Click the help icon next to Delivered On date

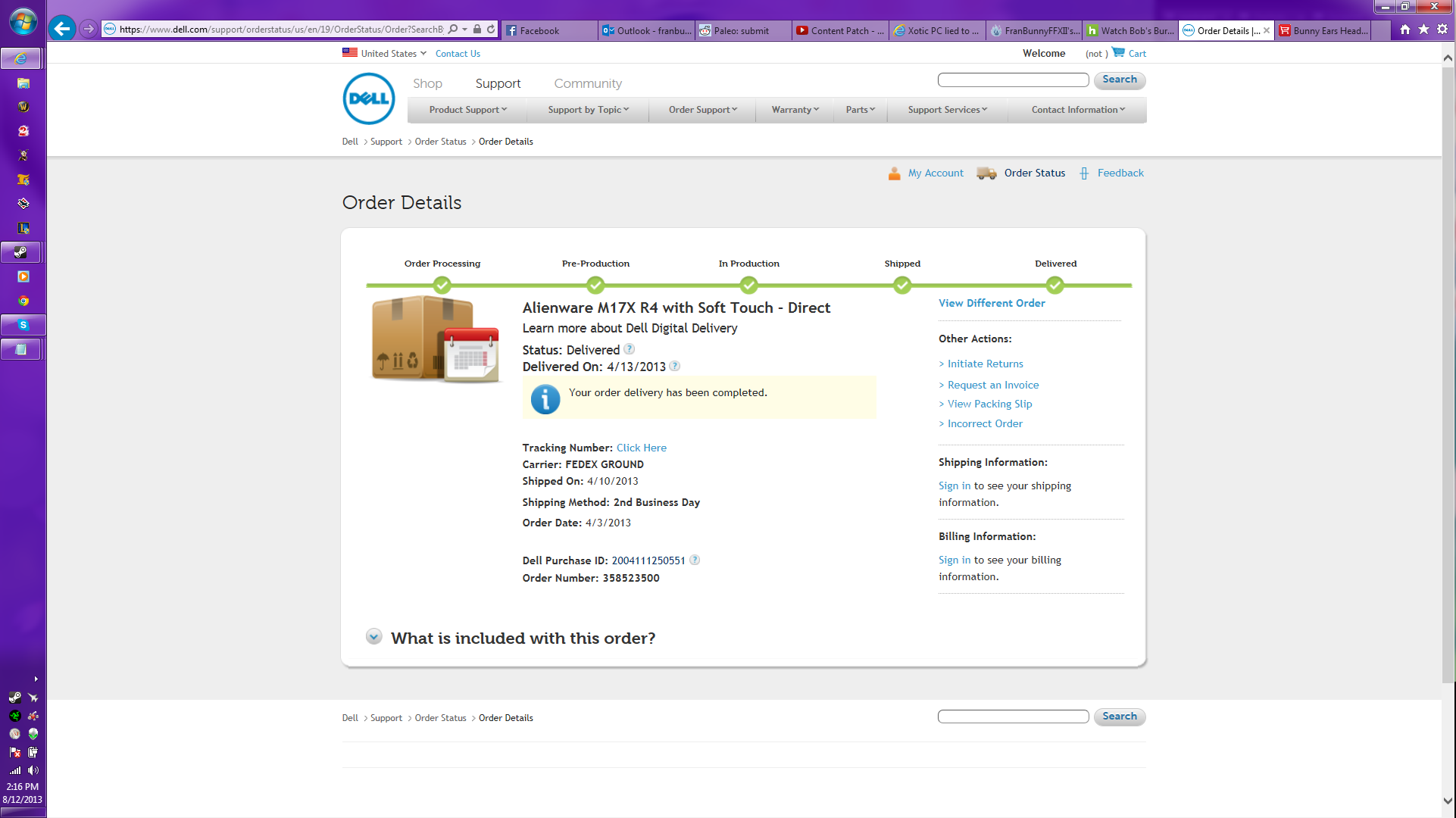pyautogui.click(x=674, y=366)
